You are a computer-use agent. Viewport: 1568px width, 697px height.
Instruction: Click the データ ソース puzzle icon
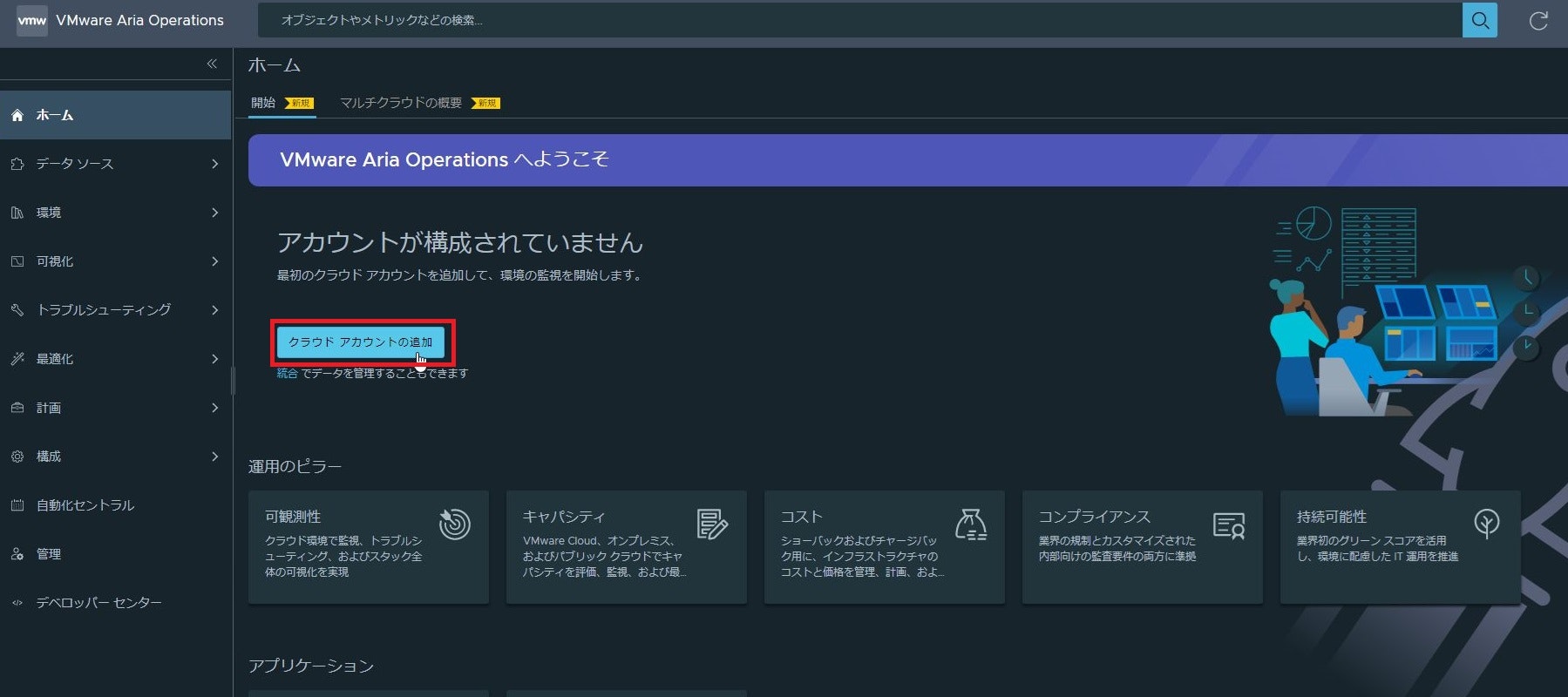[x=17, y=164]
